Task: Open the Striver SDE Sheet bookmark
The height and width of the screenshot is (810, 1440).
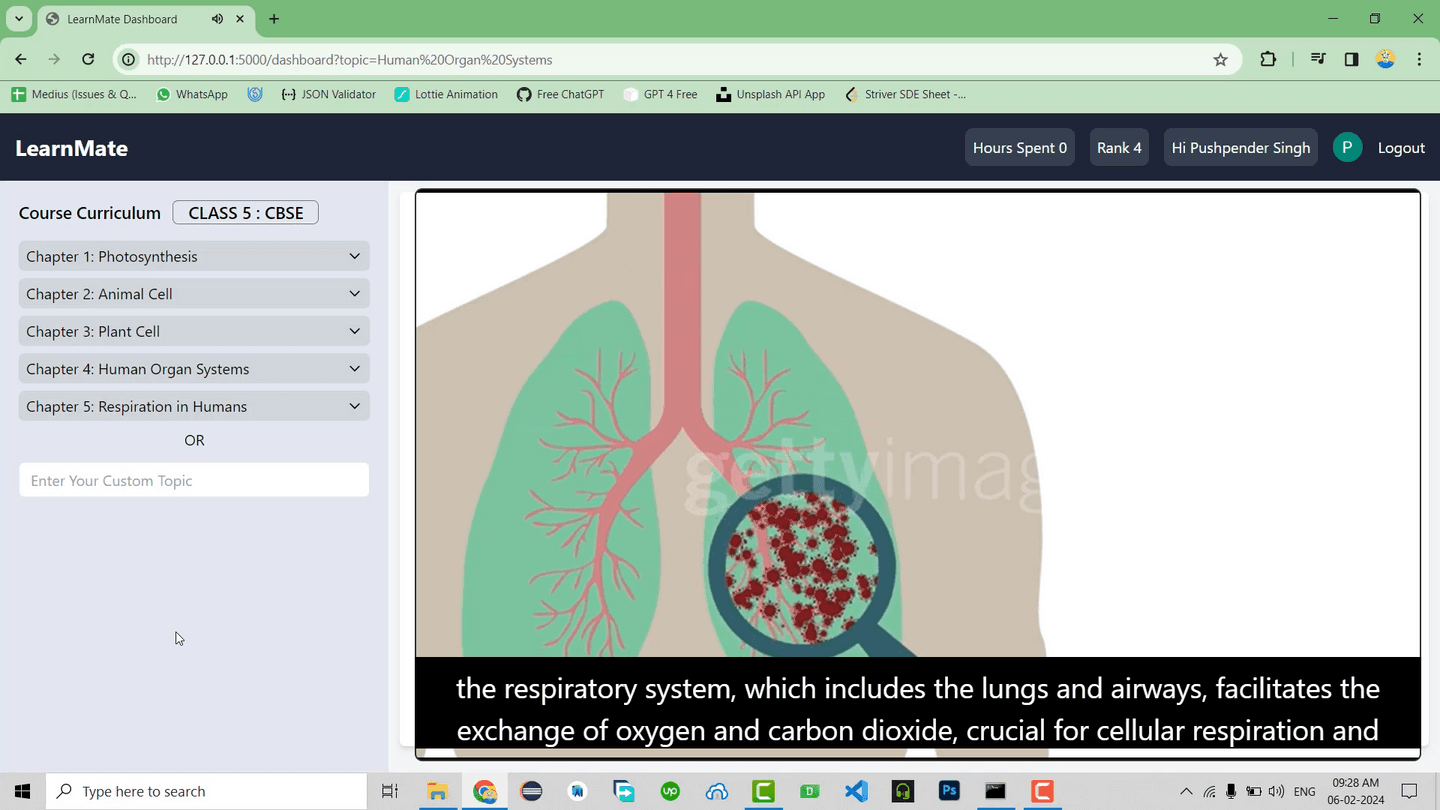Action: point(906,94)
